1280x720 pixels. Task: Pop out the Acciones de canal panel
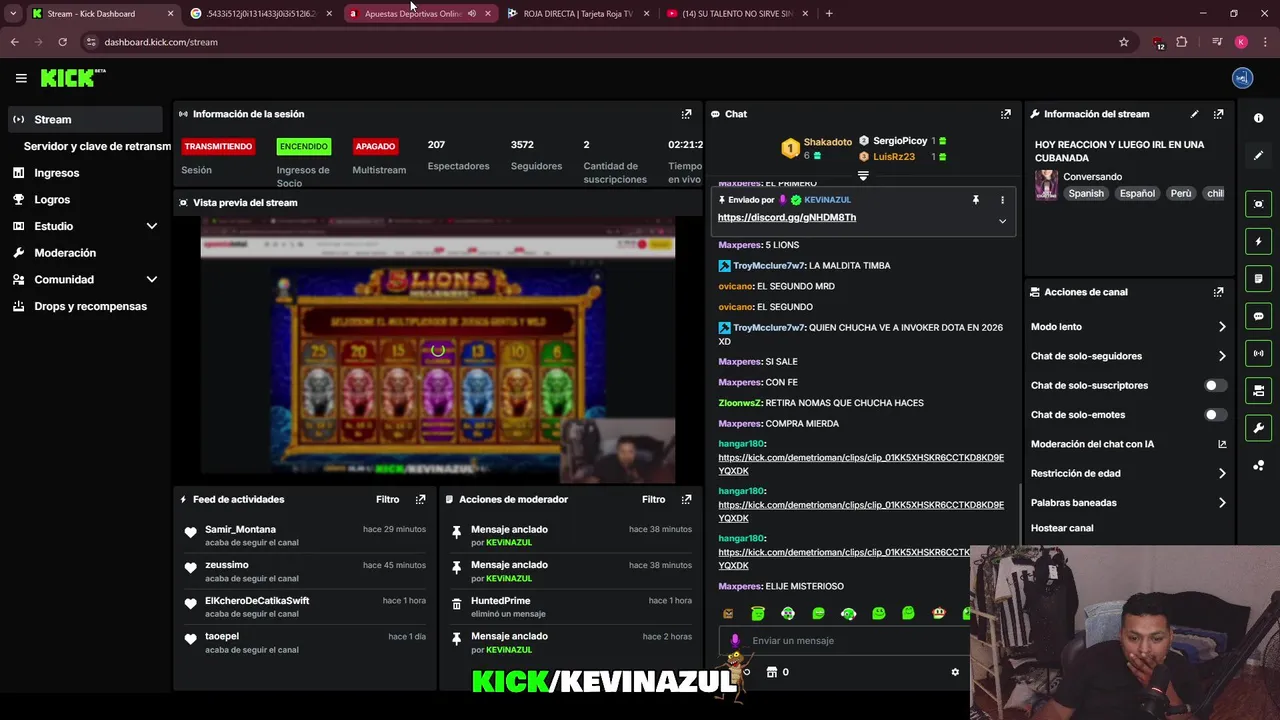point(1218,292)
